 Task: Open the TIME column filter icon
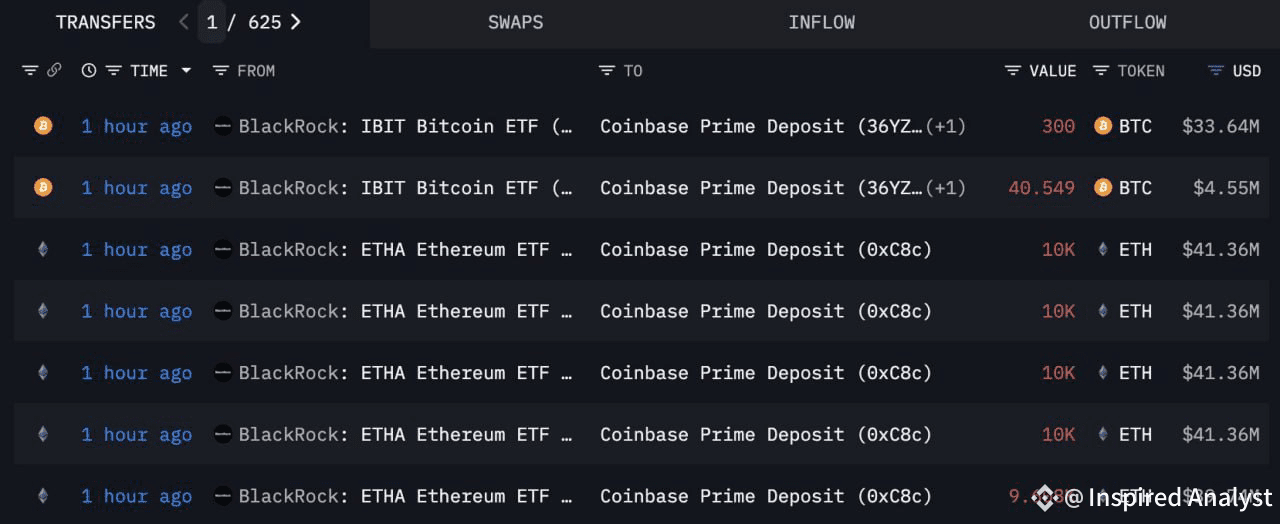click(113, 71)
